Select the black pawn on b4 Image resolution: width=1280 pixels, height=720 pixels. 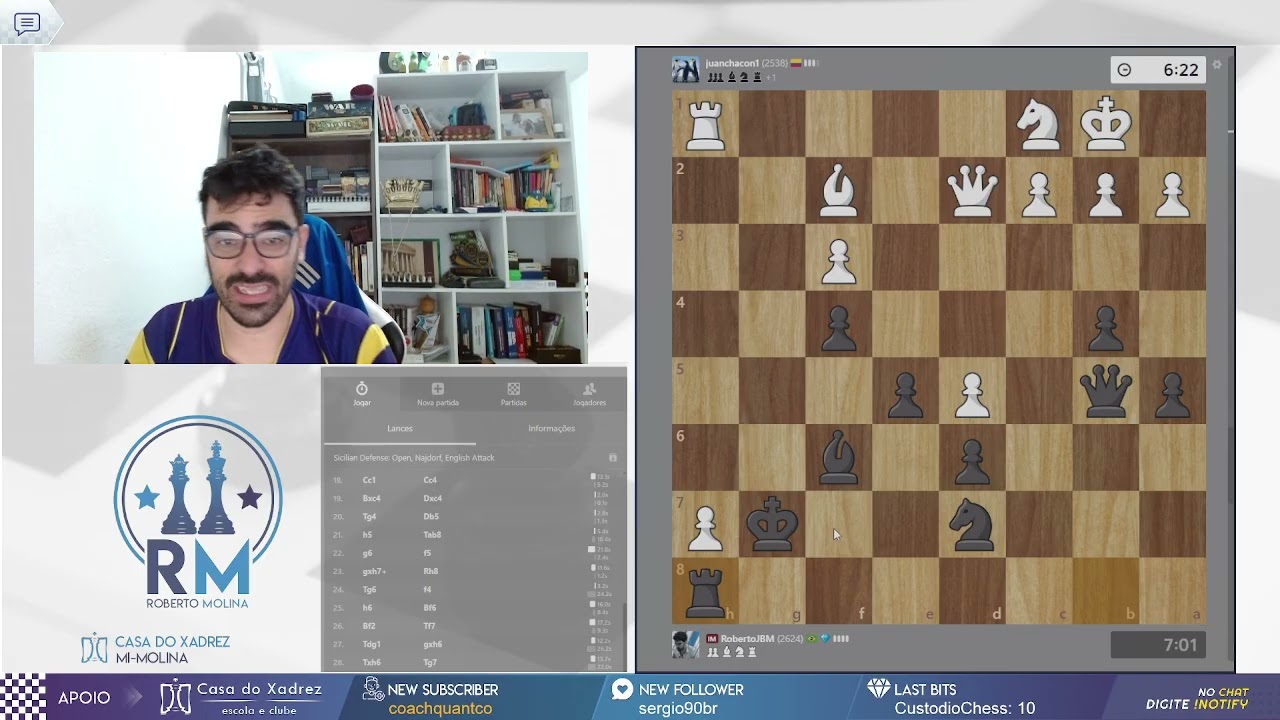click(1105, 327)
